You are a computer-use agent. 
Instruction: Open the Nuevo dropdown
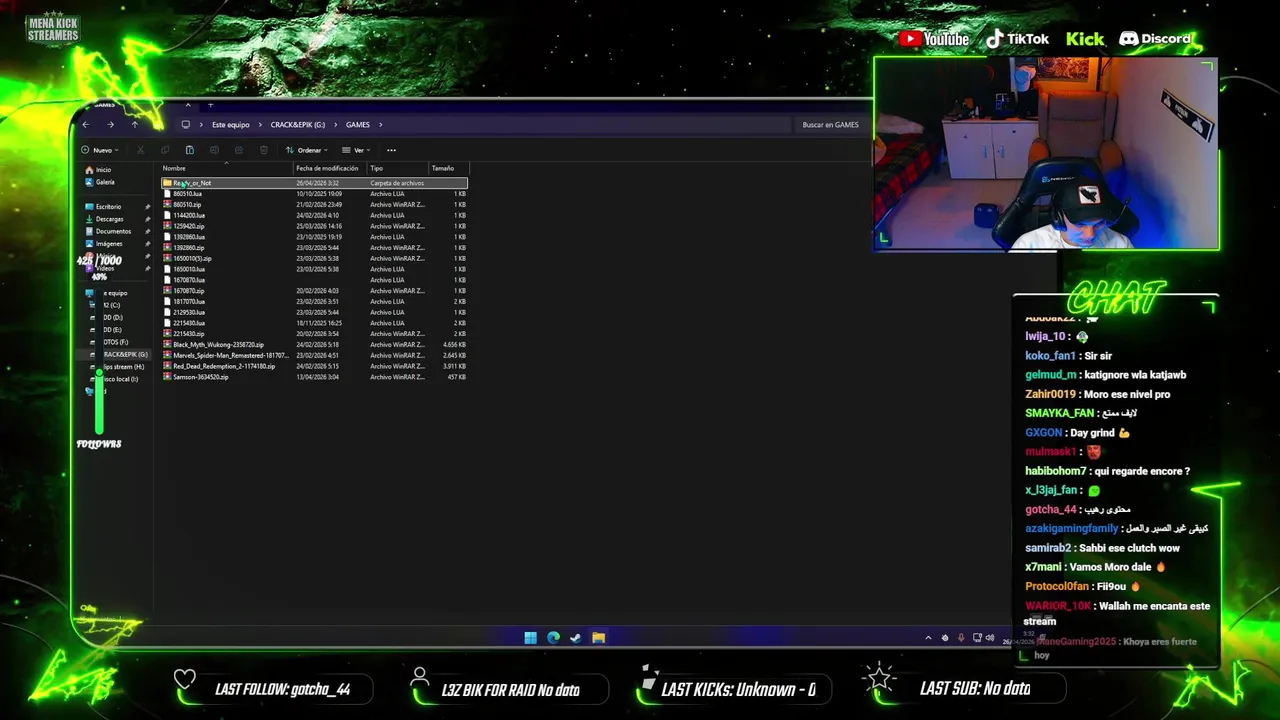point(100,150)
